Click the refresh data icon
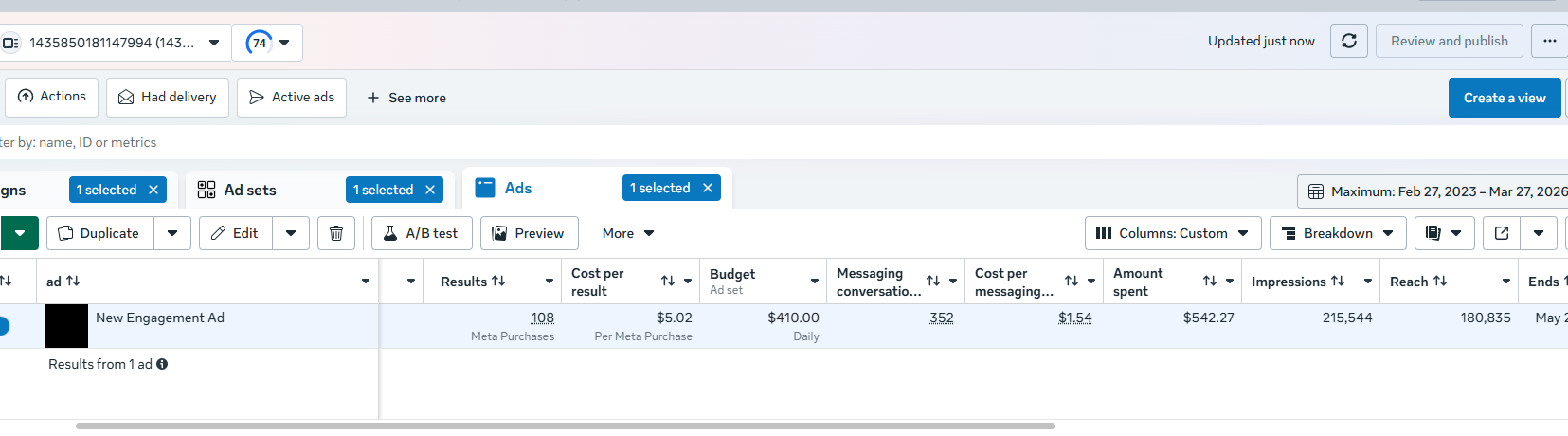Image resolution: width=1568 pixels, height=436 pixels. (x=1348, y=41)
